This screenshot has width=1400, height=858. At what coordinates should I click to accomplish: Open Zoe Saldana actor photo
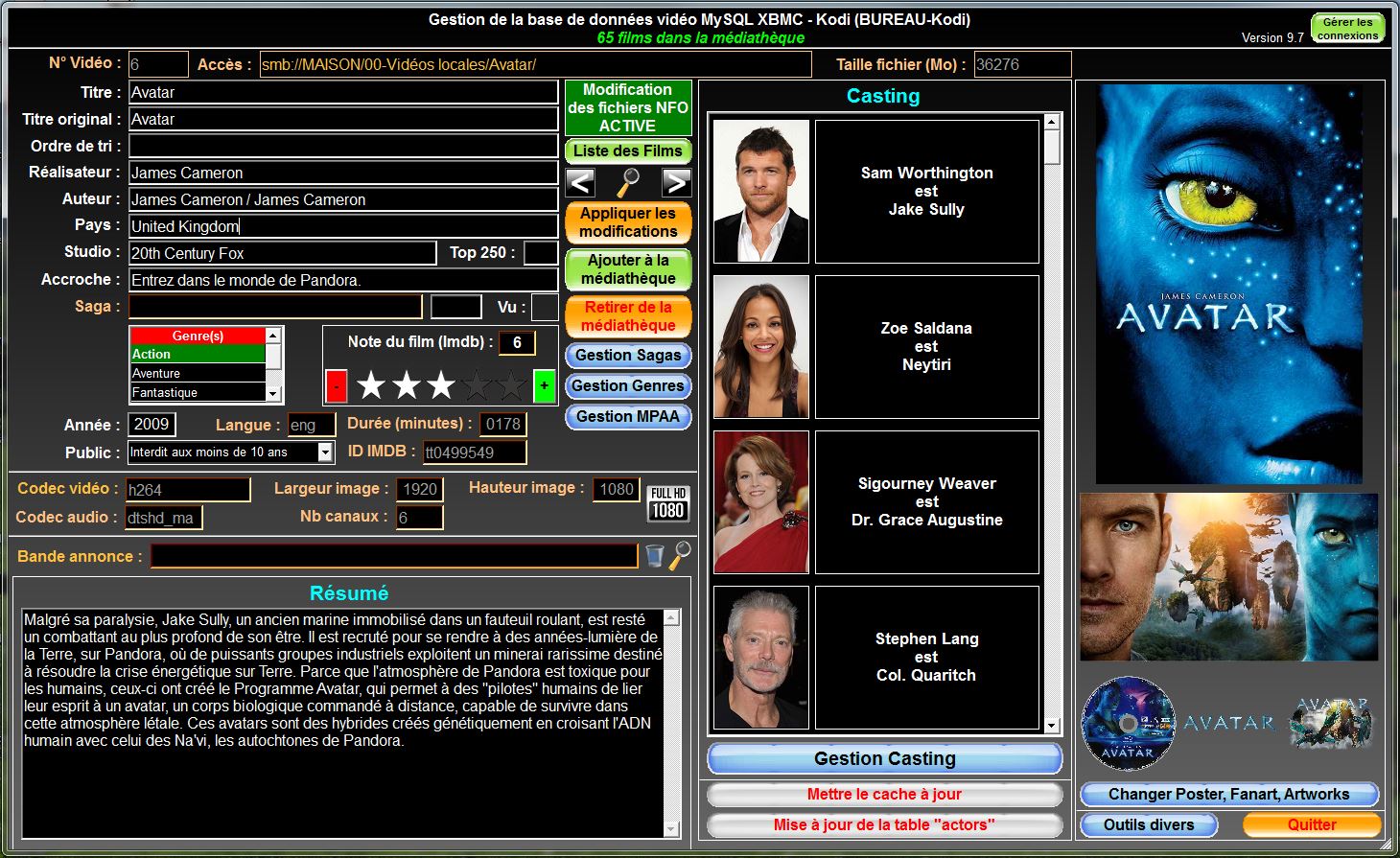(761, 346)
